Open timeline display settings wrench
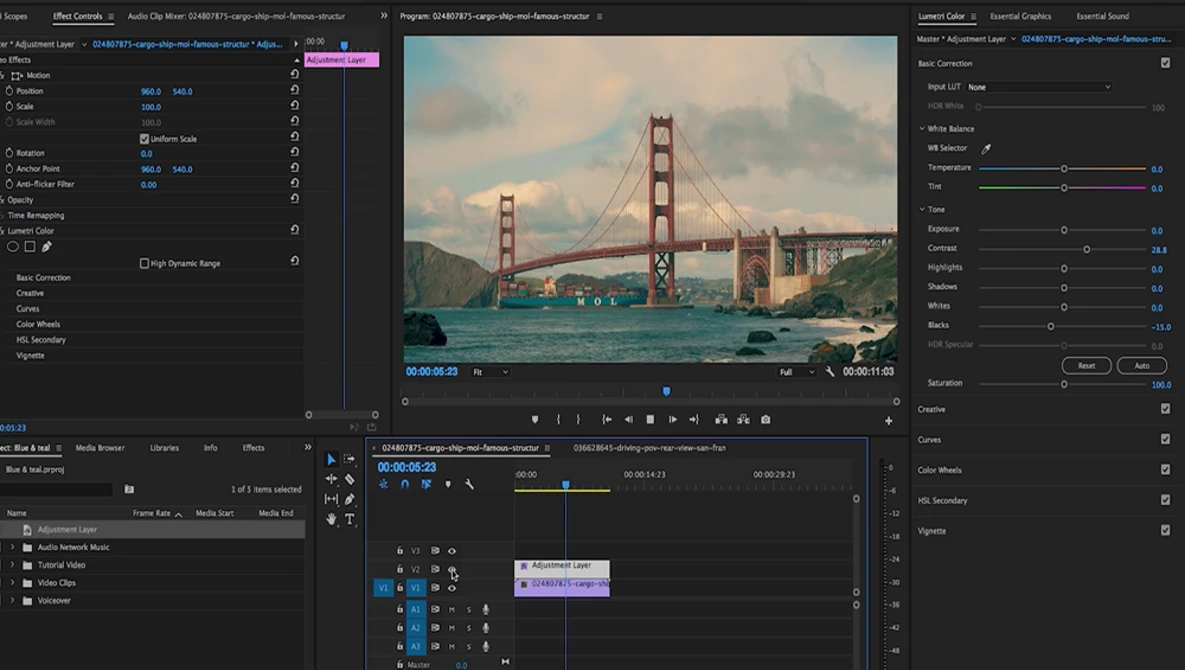The image size is (1185, 670). [x=469, y=484]
